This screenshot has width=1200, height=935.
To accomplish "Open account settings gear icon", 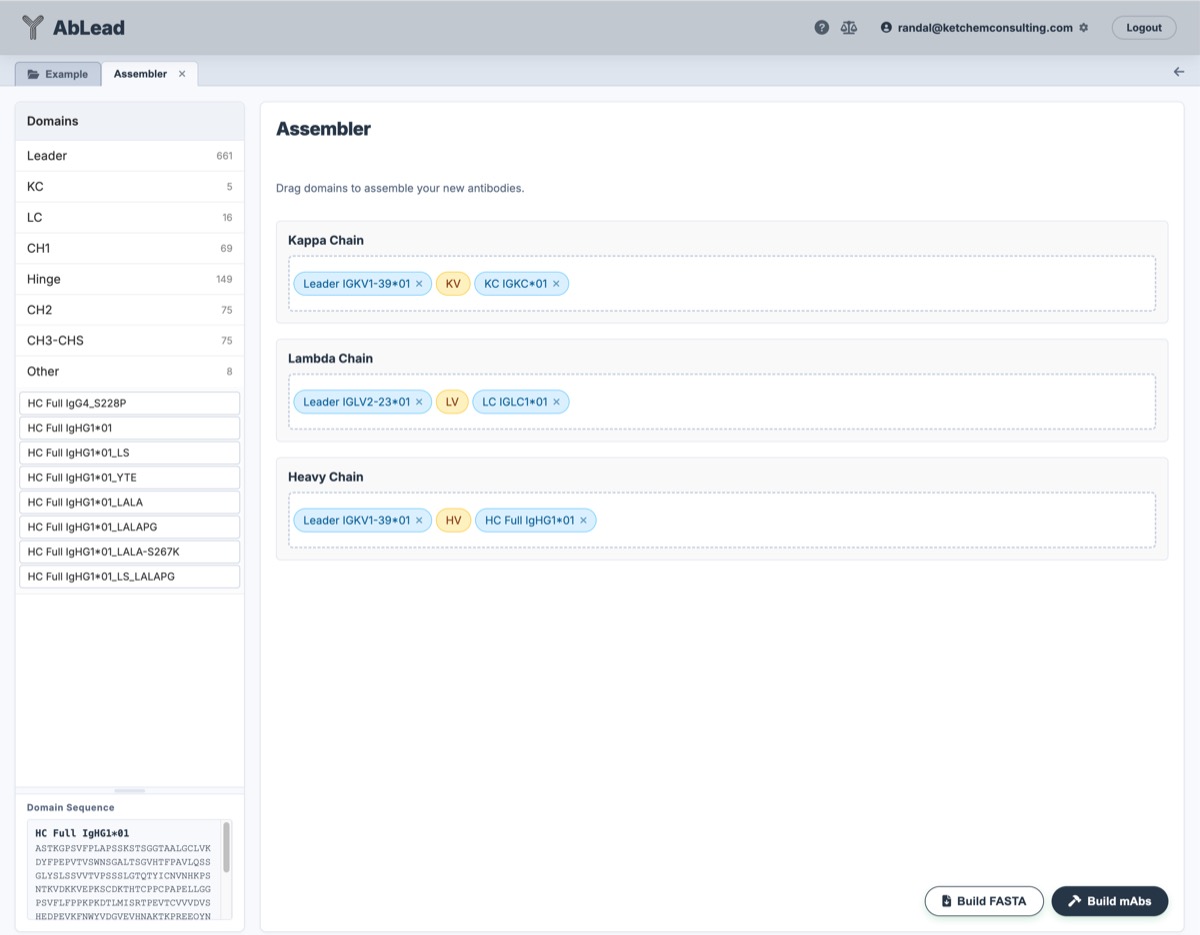I will pos(1083,28).
